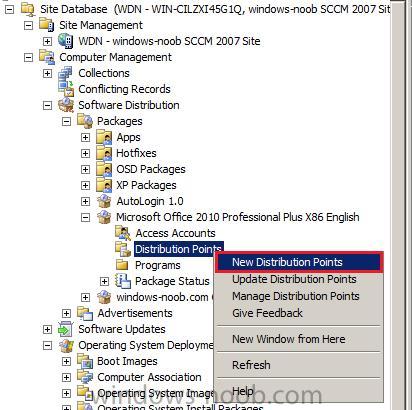The width and height of the screenshot is (412, 410).
Task: Expand the OSD Packages folder
Action: (85, 169)
